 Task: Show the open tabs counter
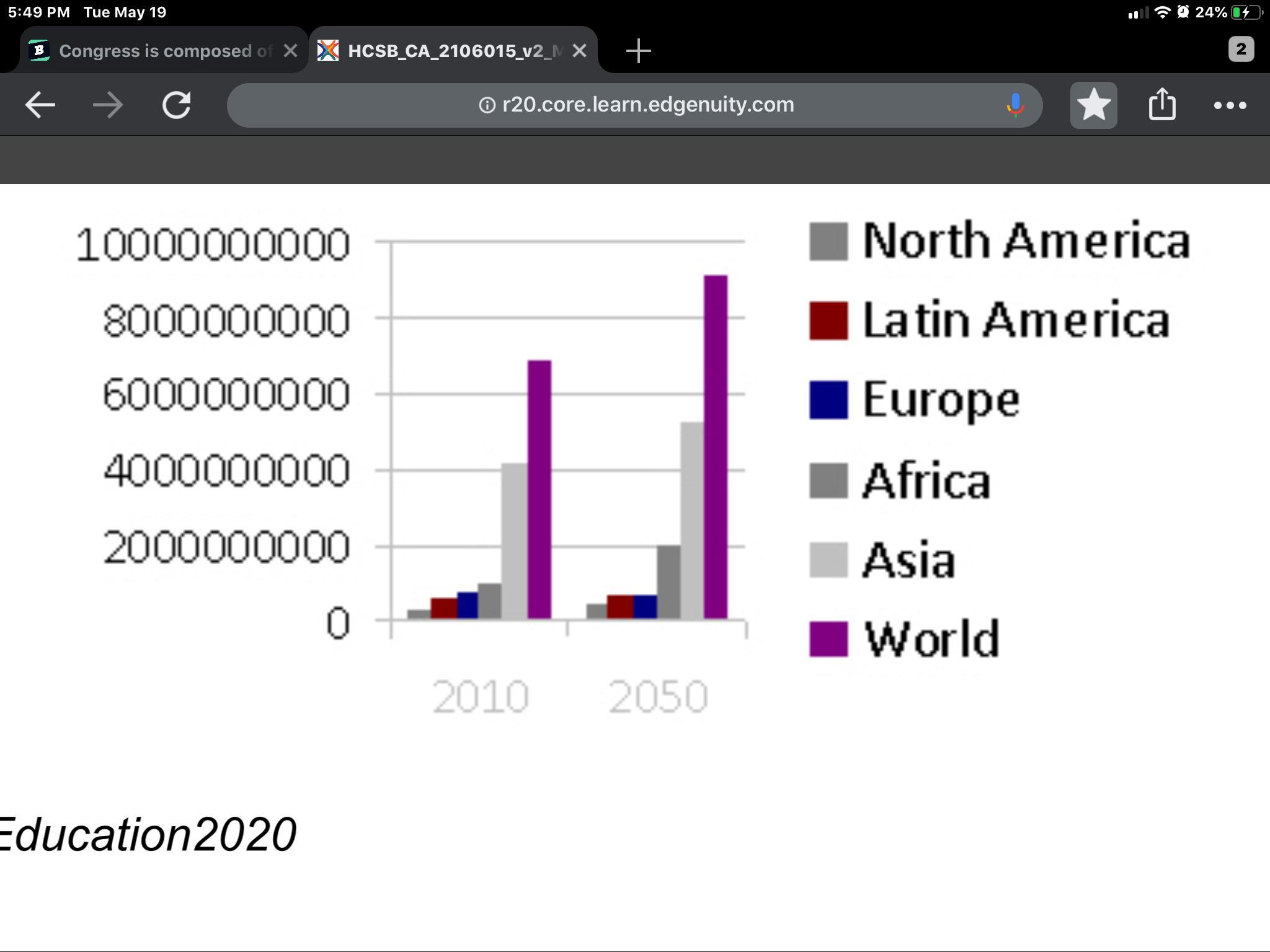click(x=1241, y=50)
